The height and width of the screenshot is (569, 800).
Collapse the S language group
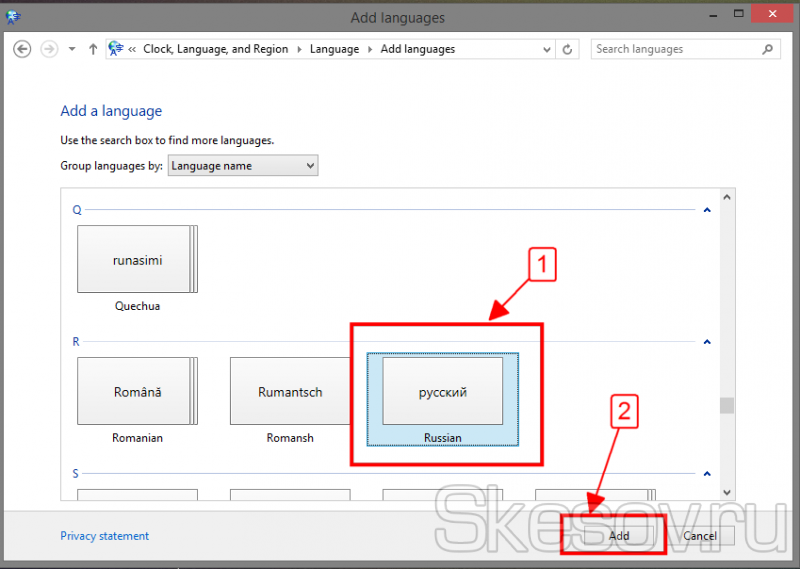coord(707,474)
